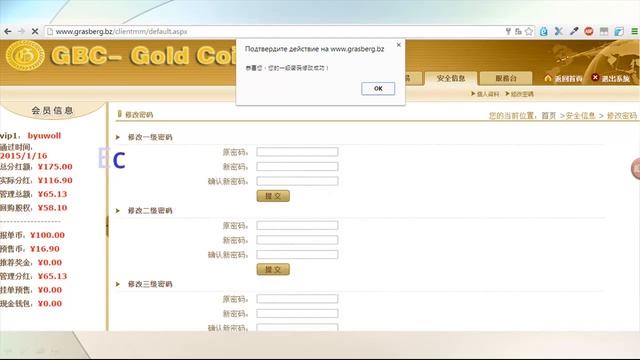
Task: Click the ¥175.00 value
Action: (x=55, y=167)
